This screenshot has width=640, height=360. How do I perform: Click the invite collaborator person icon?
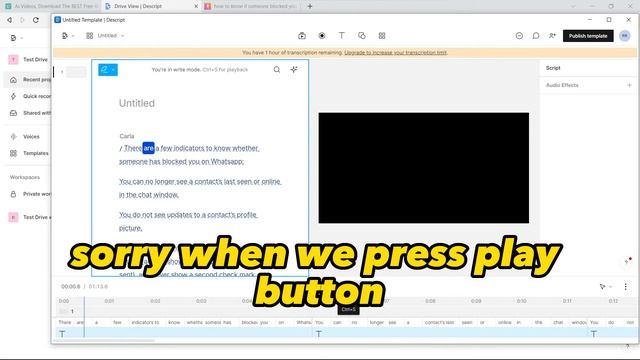pos(552,36)
